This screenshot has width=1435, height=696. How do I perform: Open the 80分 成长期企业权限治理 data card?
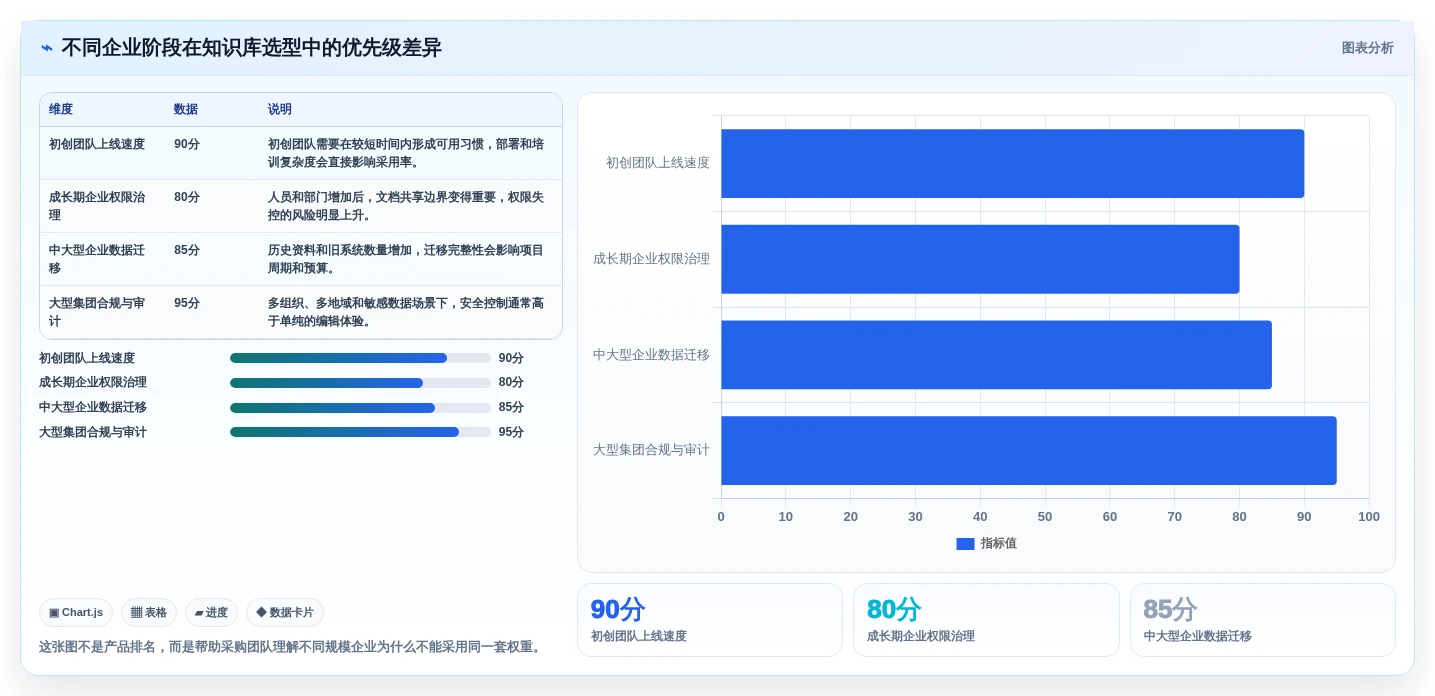pos(986,620)
